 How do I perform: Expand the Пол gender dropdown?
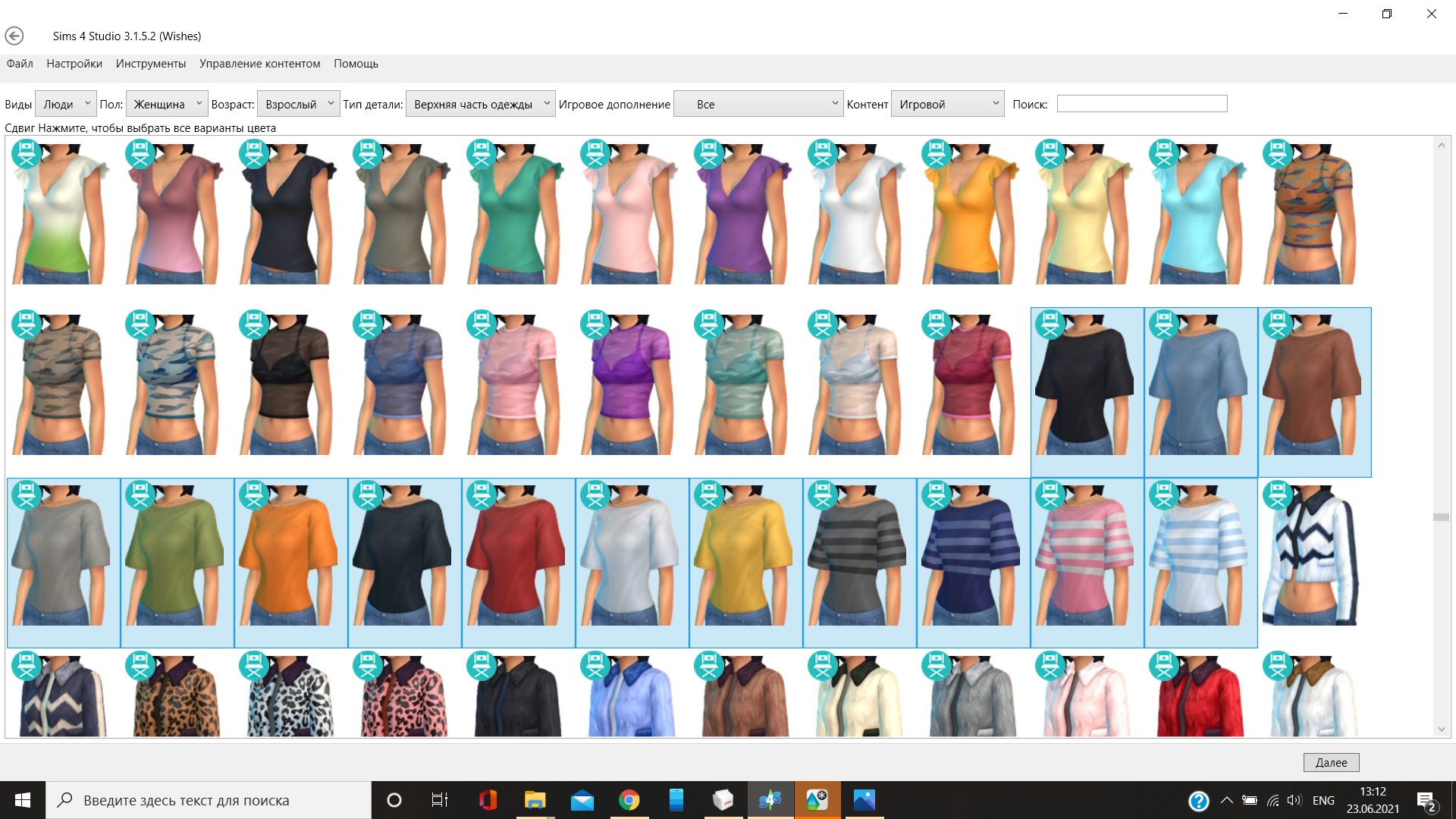click(x=167, y=104)
